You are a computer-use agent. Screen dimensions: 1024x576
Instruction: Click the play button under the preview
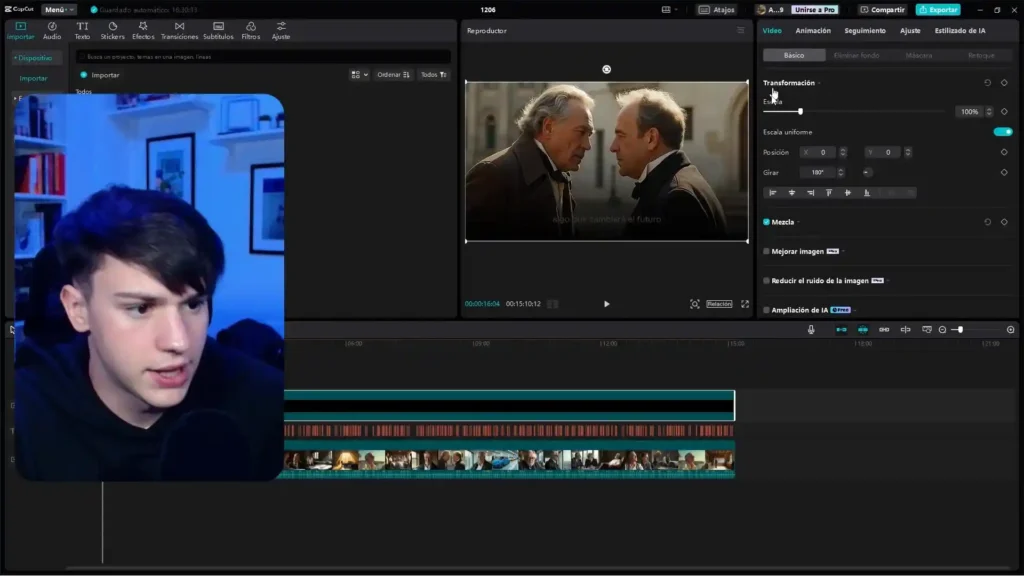click(606, 302)
